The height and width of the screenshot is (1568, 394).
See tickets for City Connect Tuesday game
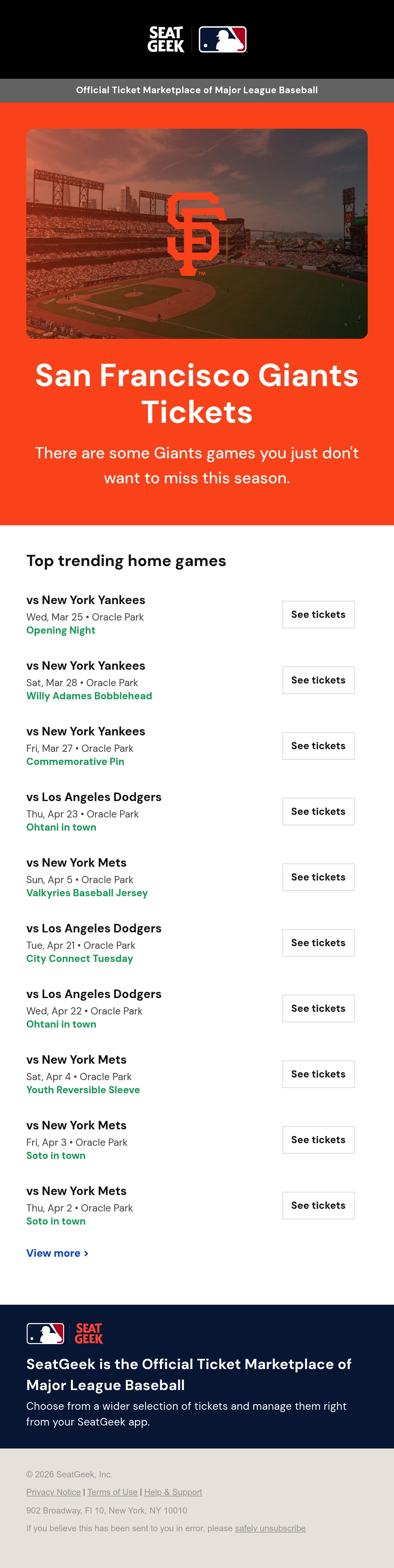(318, 944)
